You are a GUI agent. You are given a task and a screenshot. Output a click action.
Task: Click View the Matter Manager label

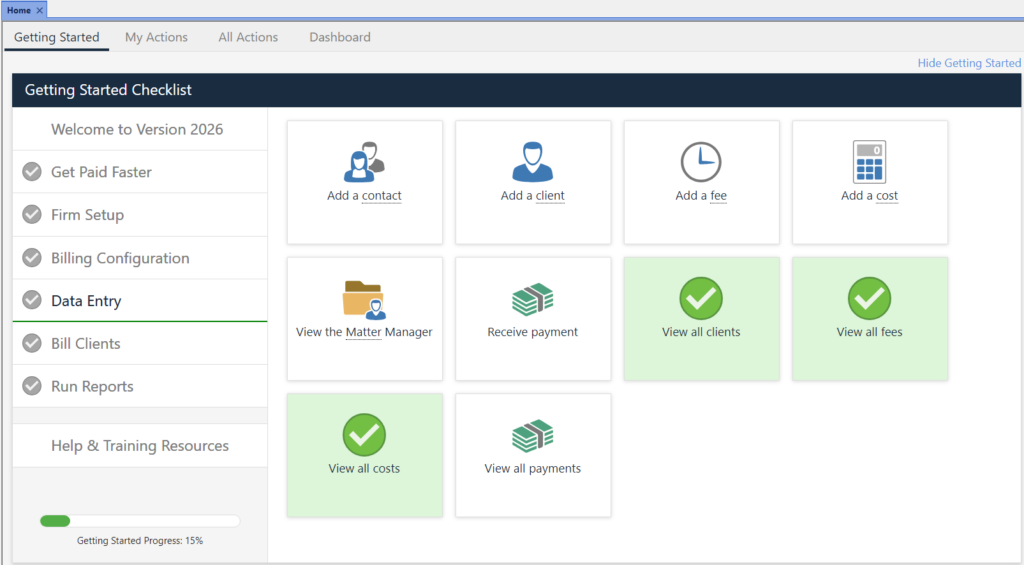(x=364, y=332)
